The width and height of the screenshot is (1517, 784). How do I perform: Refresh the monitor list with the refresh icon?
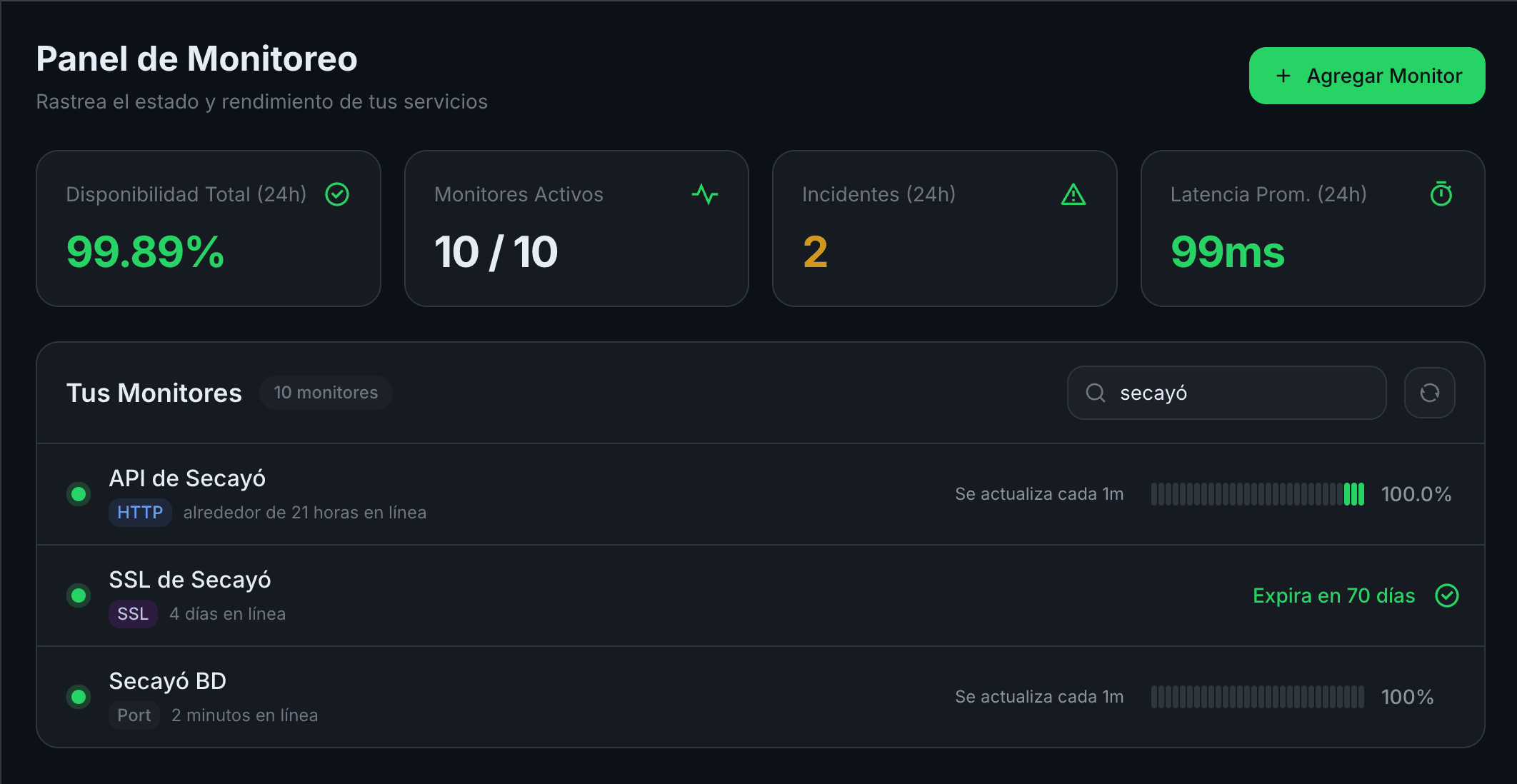1429,392
